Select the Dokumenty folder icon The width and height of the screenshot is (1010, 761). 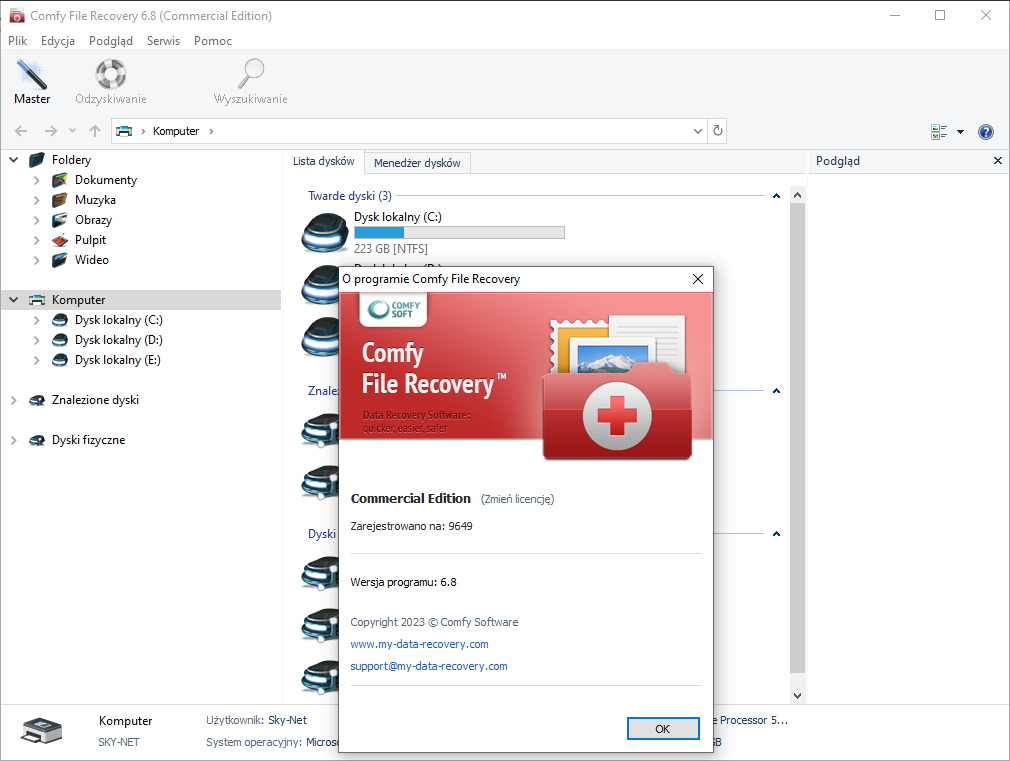[60, 180]
